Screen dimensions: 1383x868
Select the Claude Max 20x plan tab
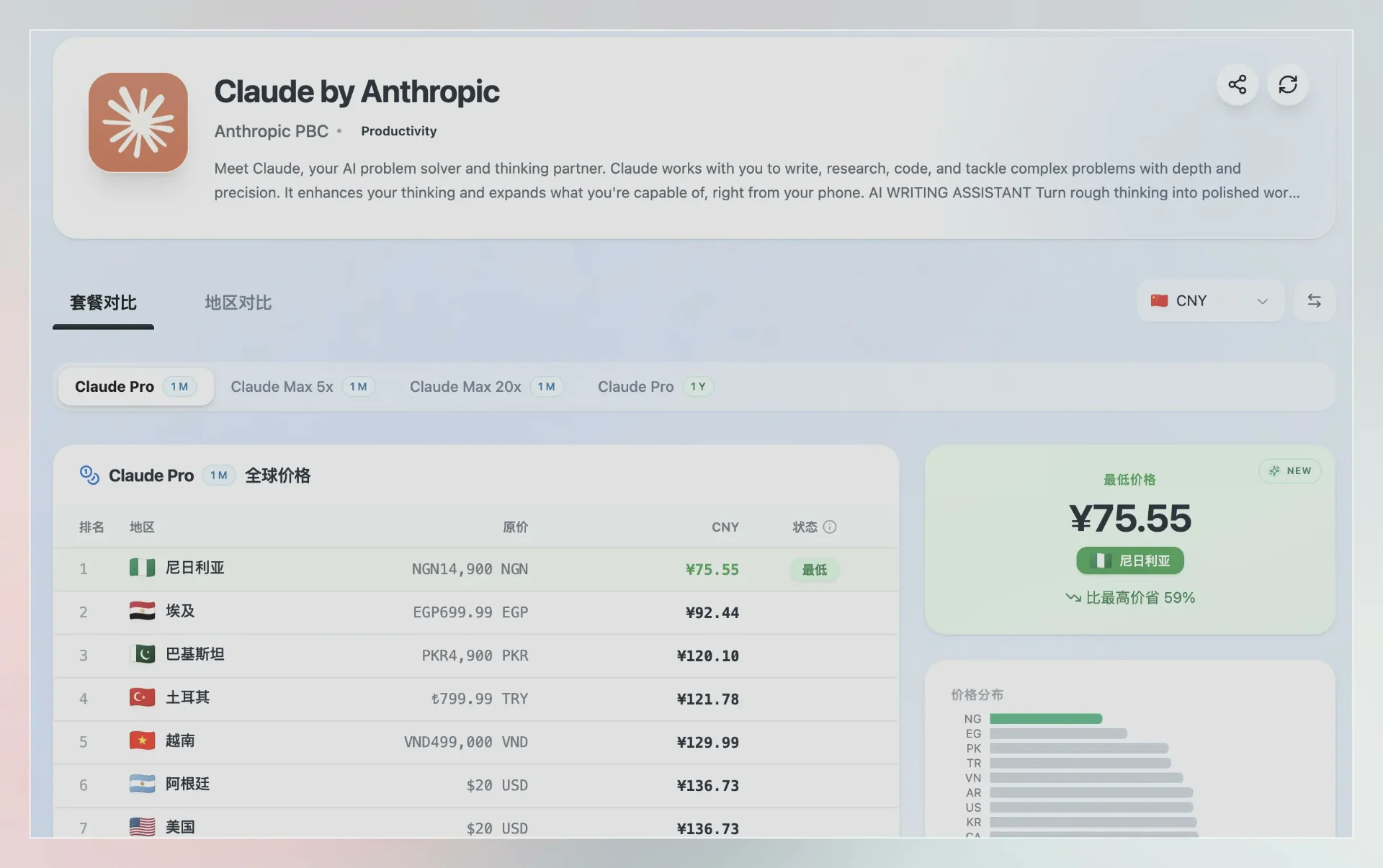(486, 387)
